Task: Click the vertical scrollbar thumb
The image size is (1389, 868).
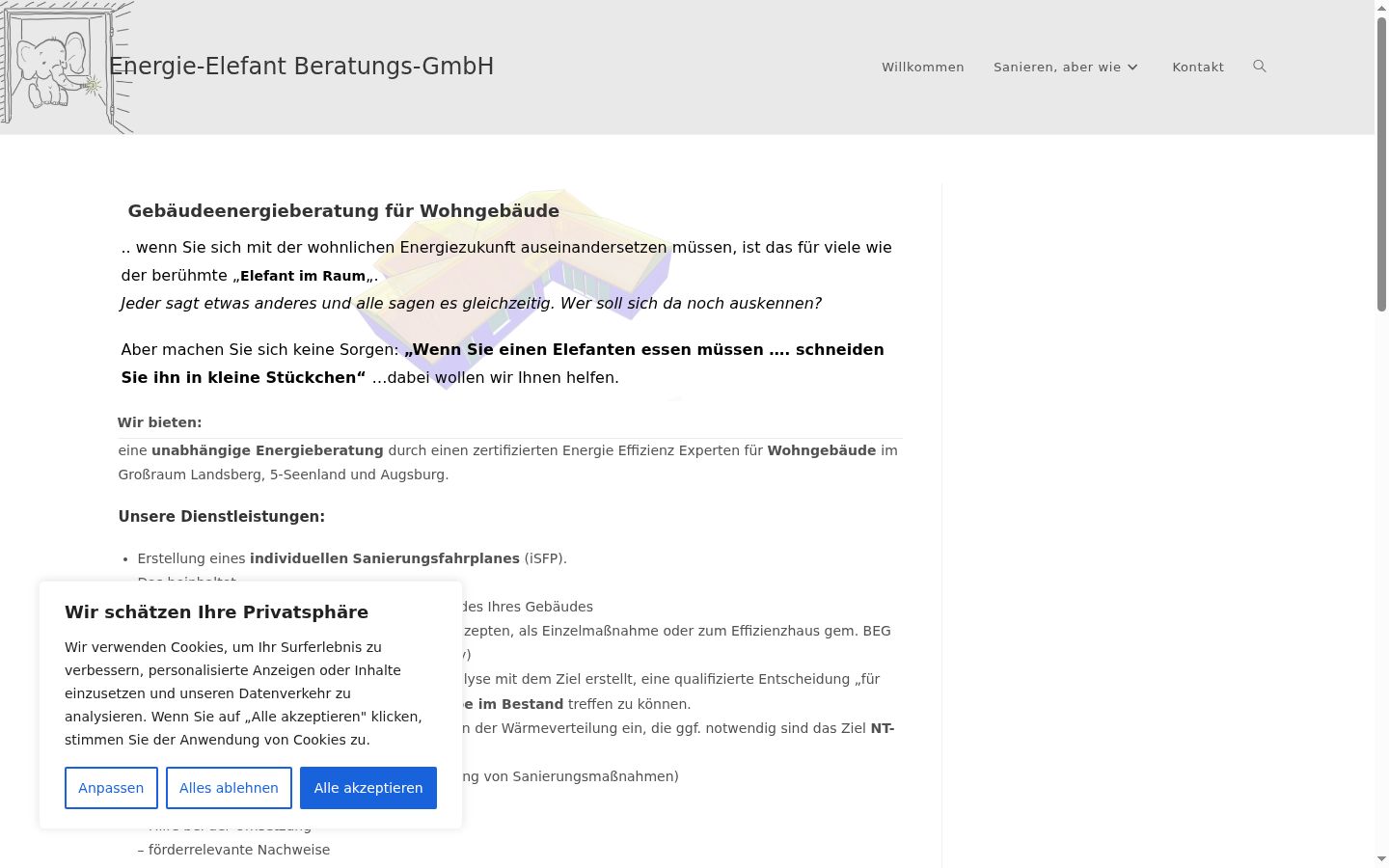Action: pyautogui.click(x=1381, y=164)
